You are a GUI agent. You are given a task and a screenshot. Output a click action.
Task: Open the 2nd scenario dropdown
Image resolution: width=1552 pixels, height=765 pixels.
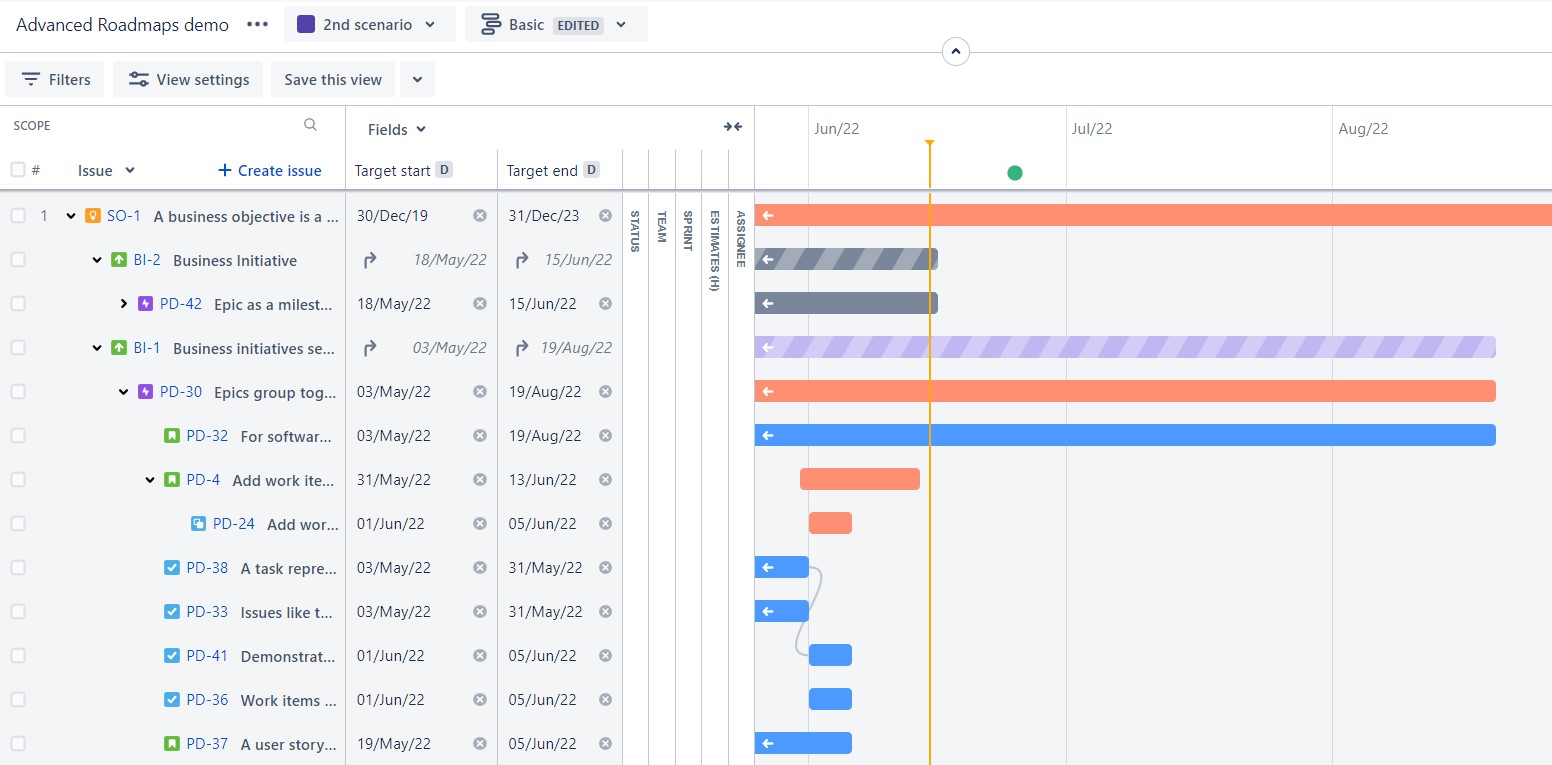click(369, 25)
